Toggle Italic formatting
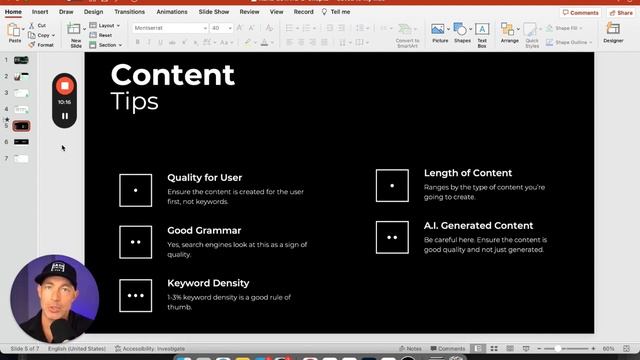The height and width of the screenshot is (360, 640). [x=149, y=42]
